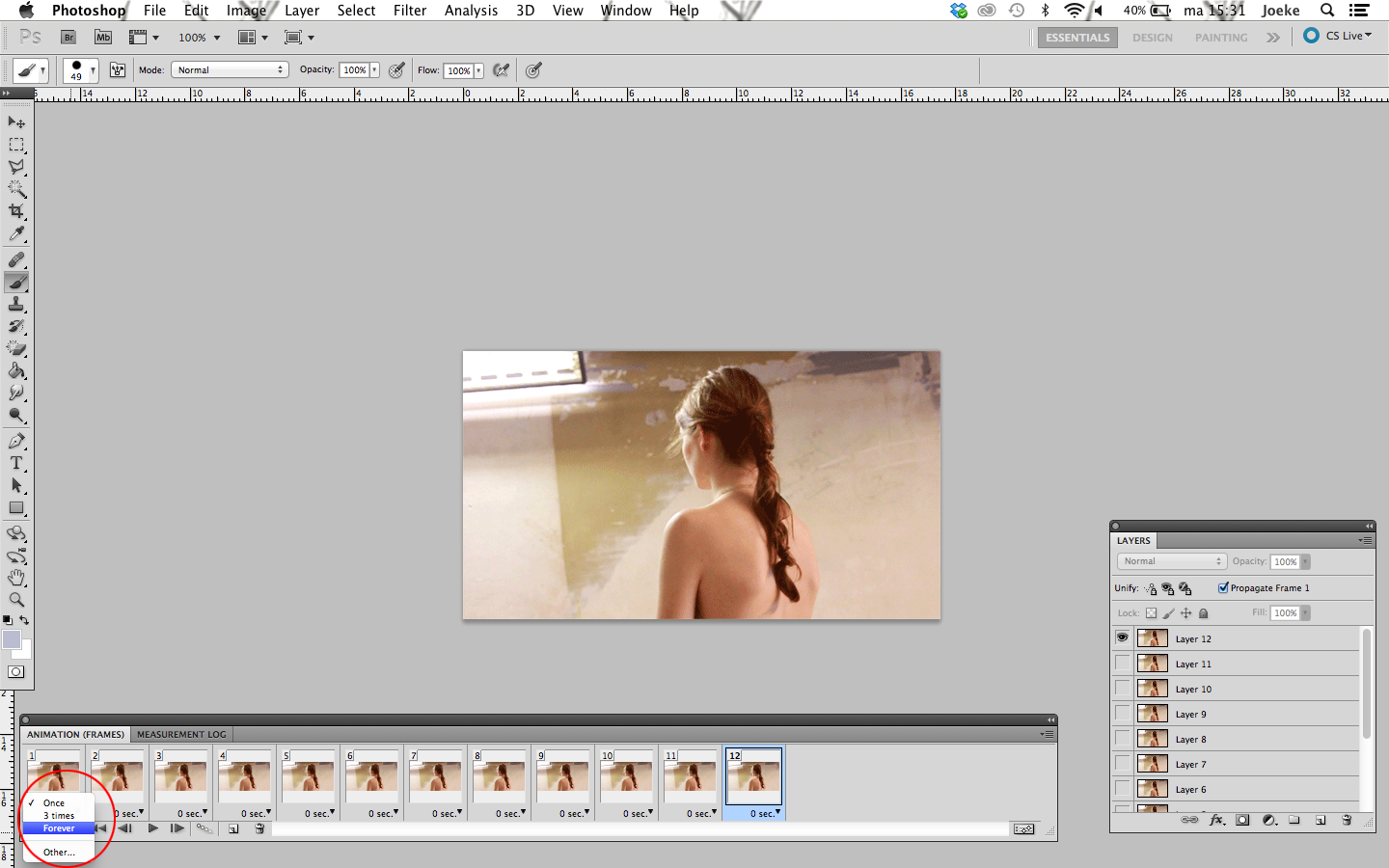The height and width of the screenshot is (868, 1389).
Task: Select the Crop tool
Action: [x=16, y=211]
